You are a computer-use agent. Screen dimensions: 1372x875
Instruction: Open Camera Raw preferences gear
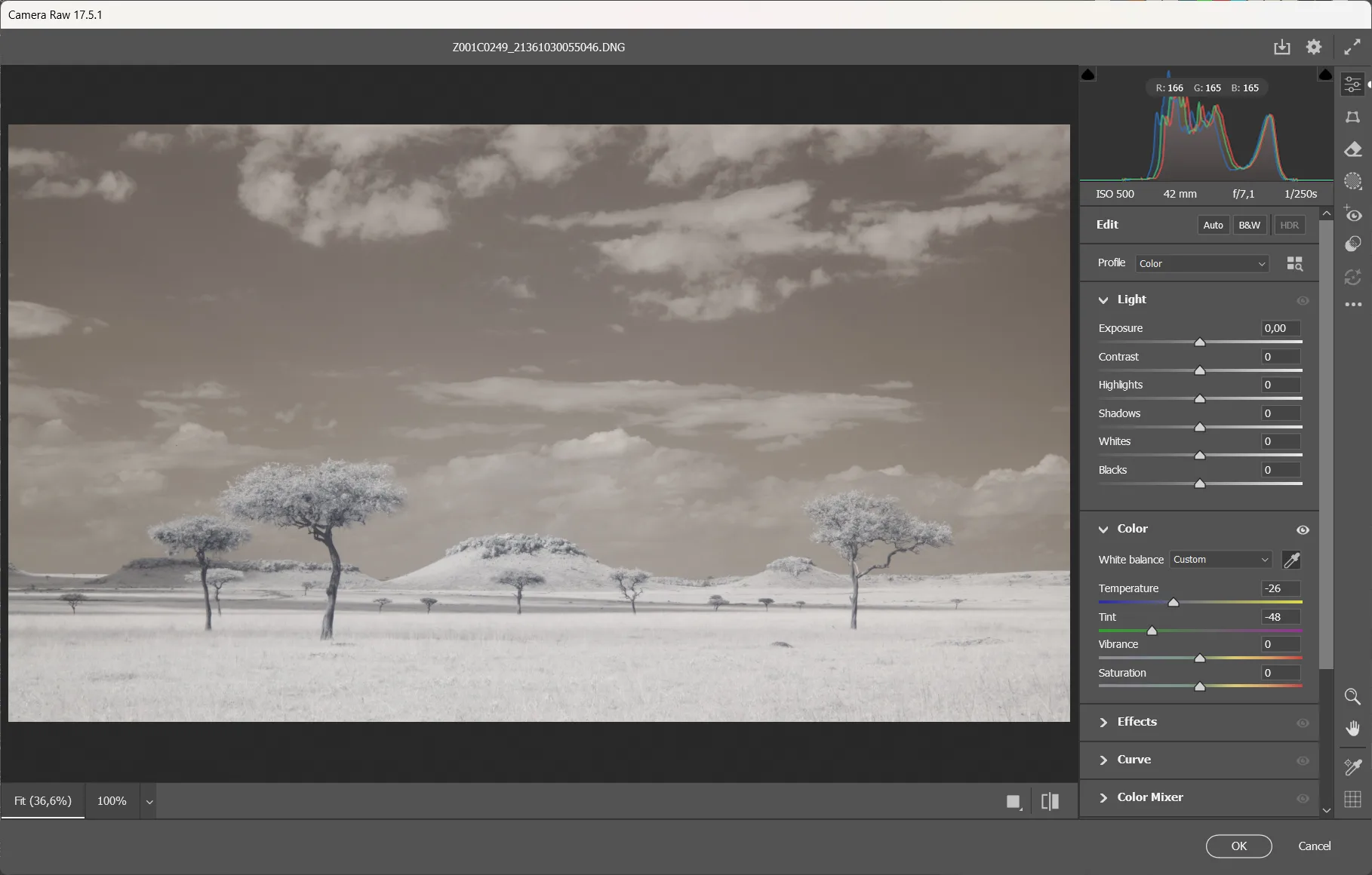[1314, 47]
